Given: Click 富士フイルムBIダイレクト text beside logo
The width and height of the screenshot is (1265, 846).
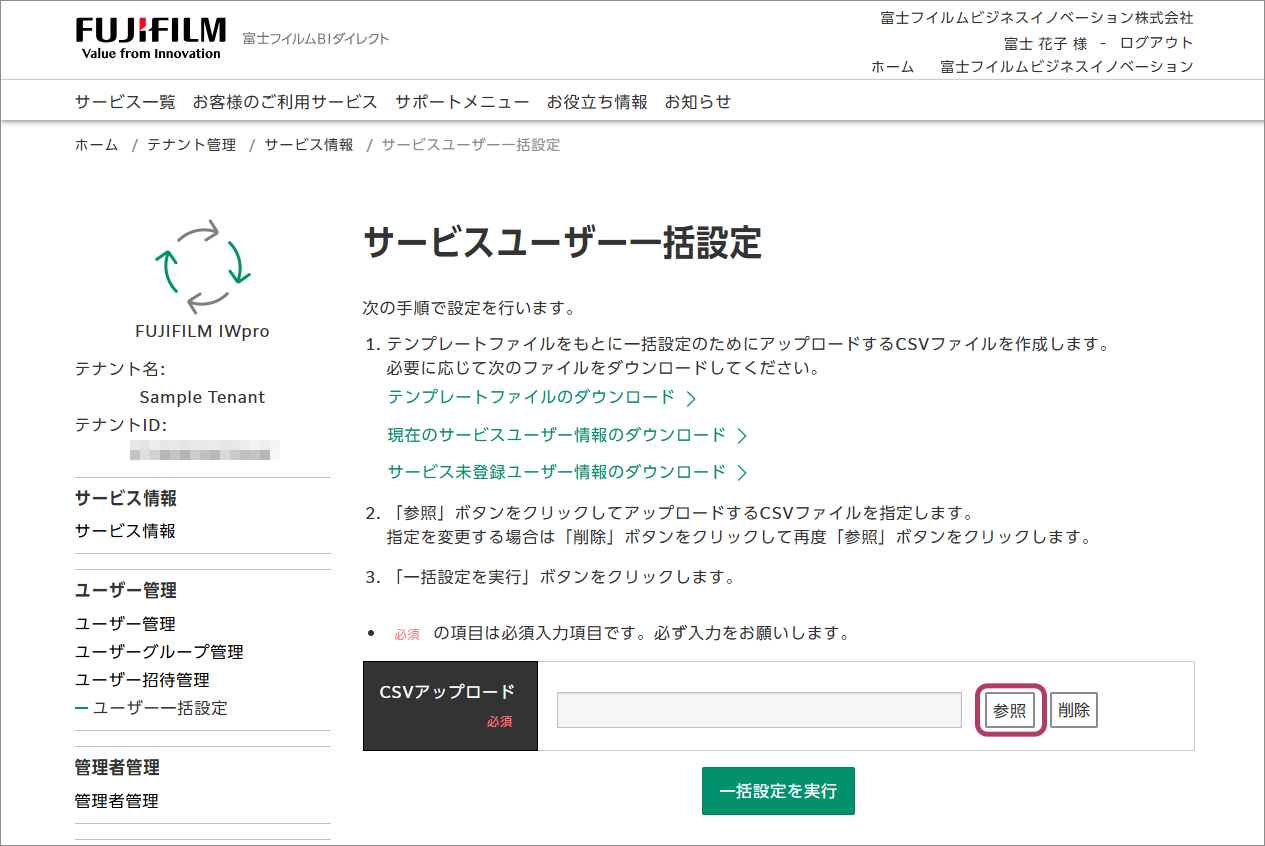Looking at the screenshot, I should pos(316,39).
